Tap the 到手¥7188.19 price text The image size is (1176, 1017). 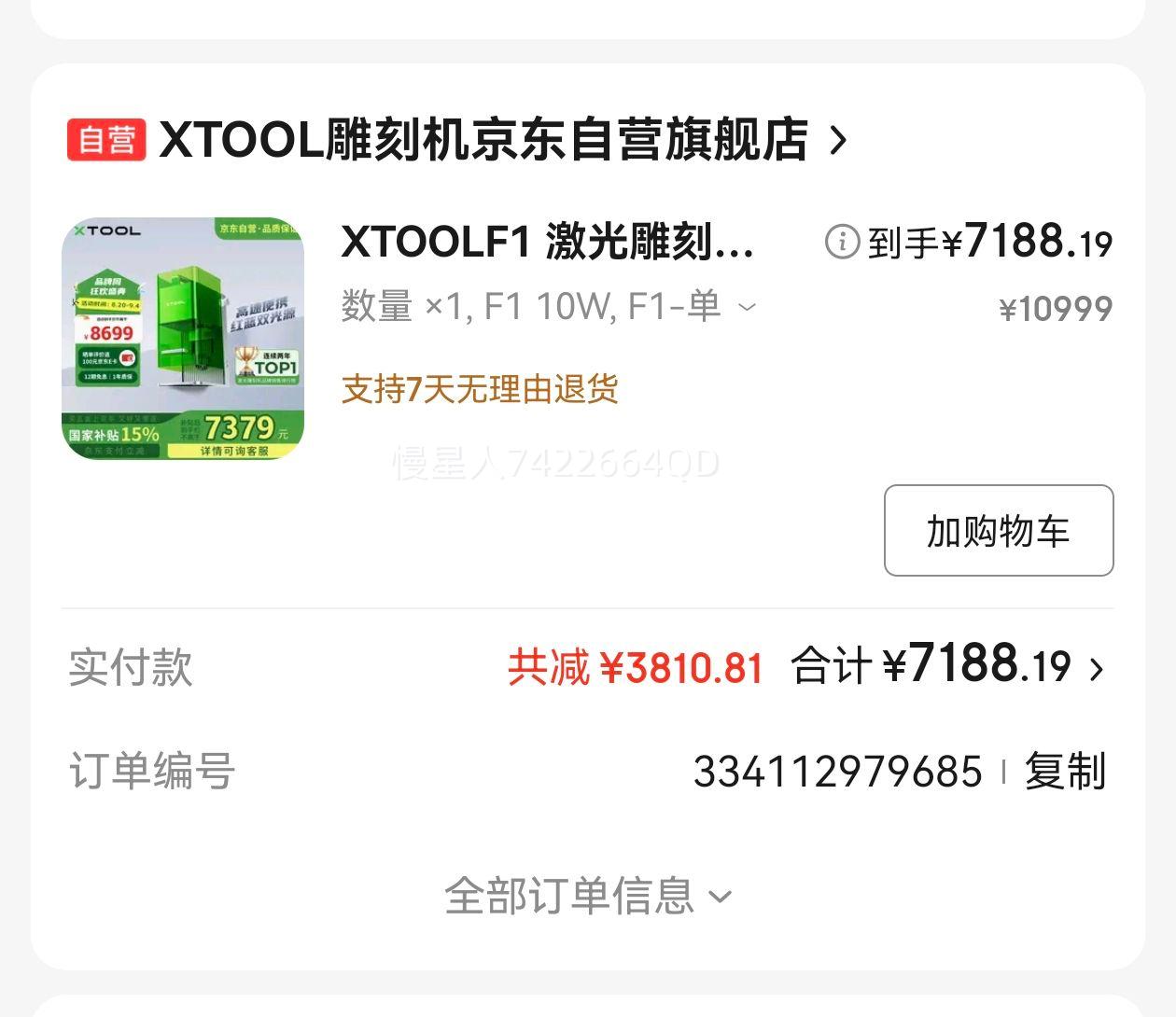[x=990, y=242]
